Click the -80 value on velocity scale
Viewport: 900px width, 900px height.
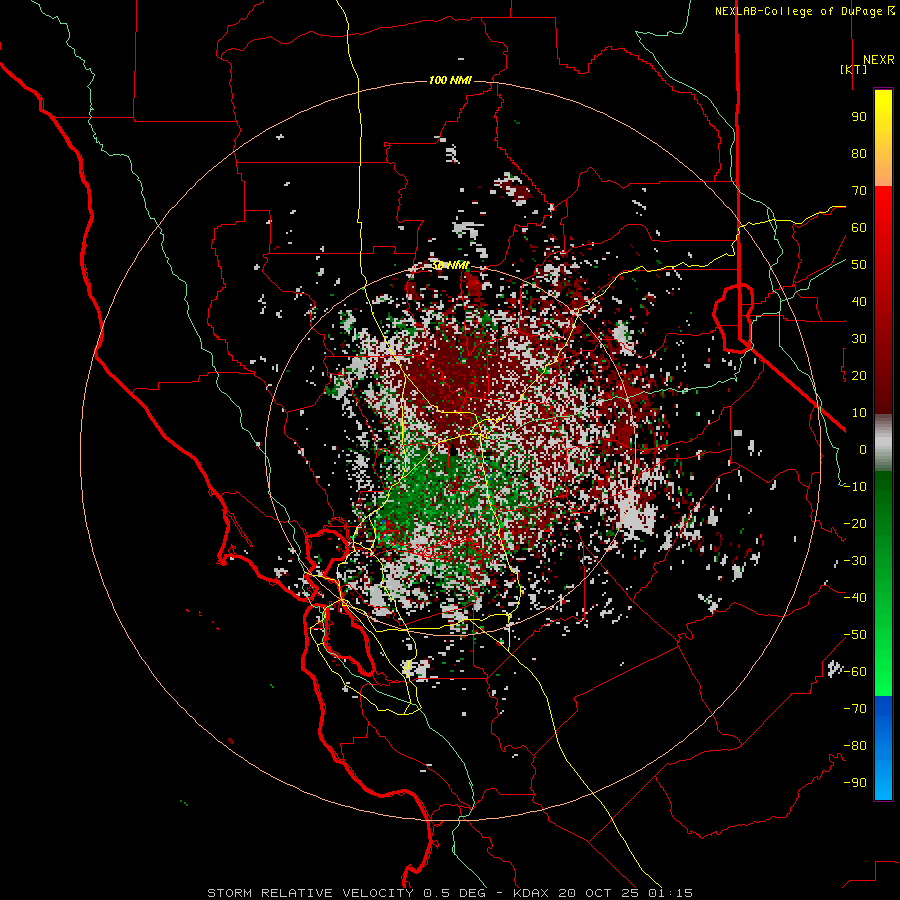[855, 746]
